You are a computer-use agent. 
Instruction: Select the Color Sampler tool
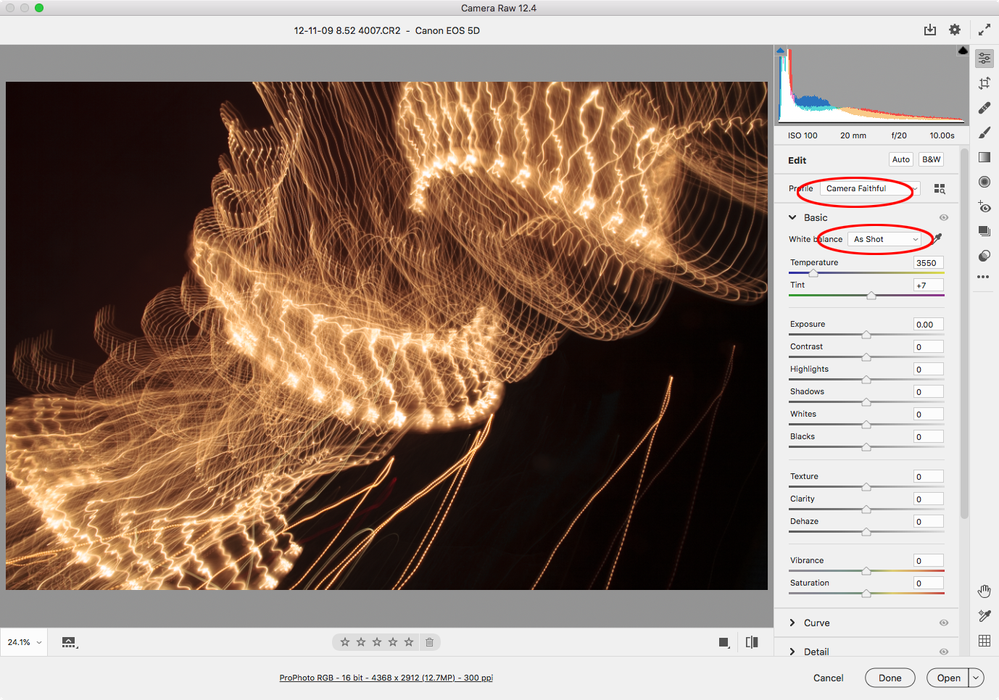point(984,616)
